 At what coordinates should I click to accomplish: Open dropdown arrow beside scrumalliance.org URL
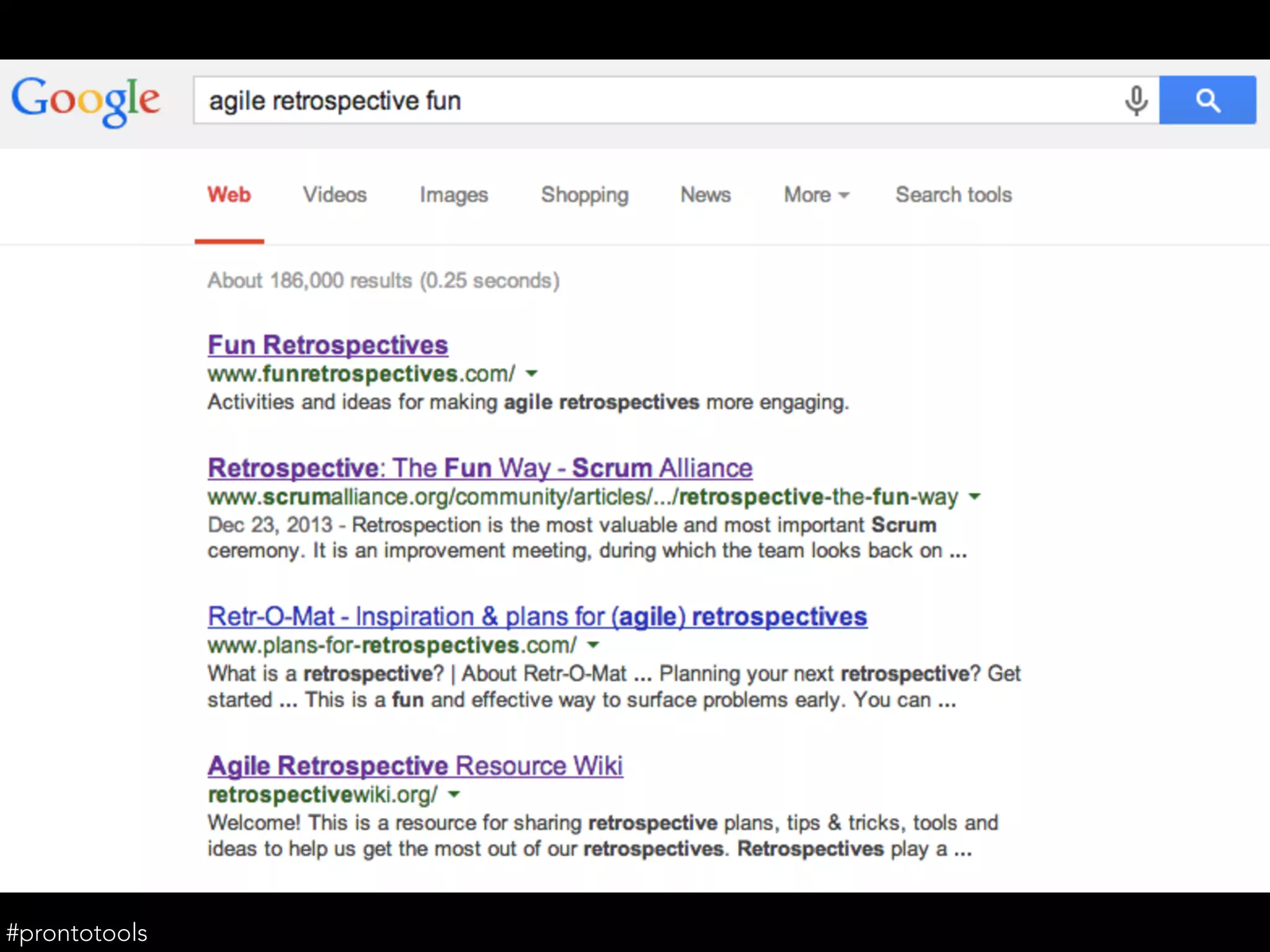point(975,496)
